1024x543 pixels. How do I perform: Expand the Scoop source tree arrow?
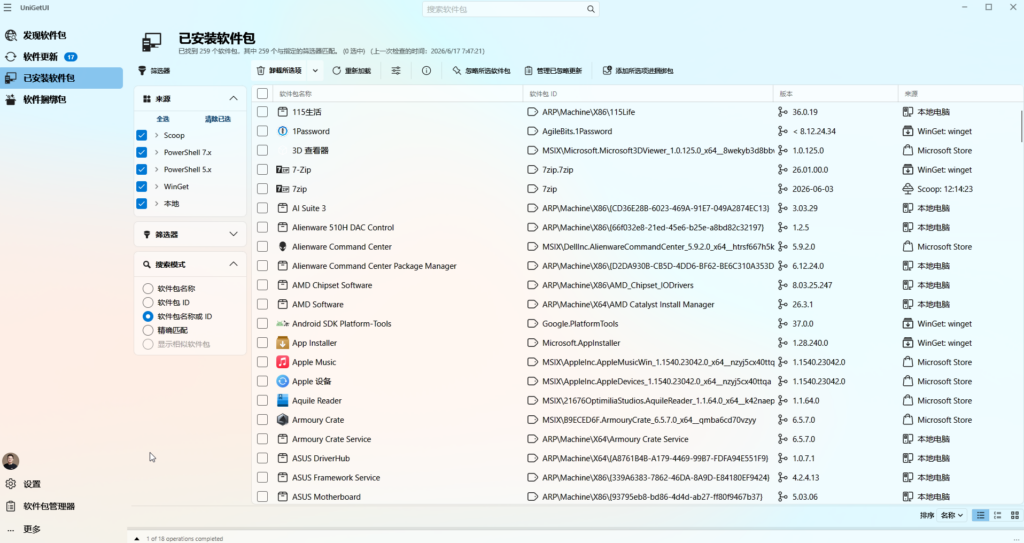157,135
